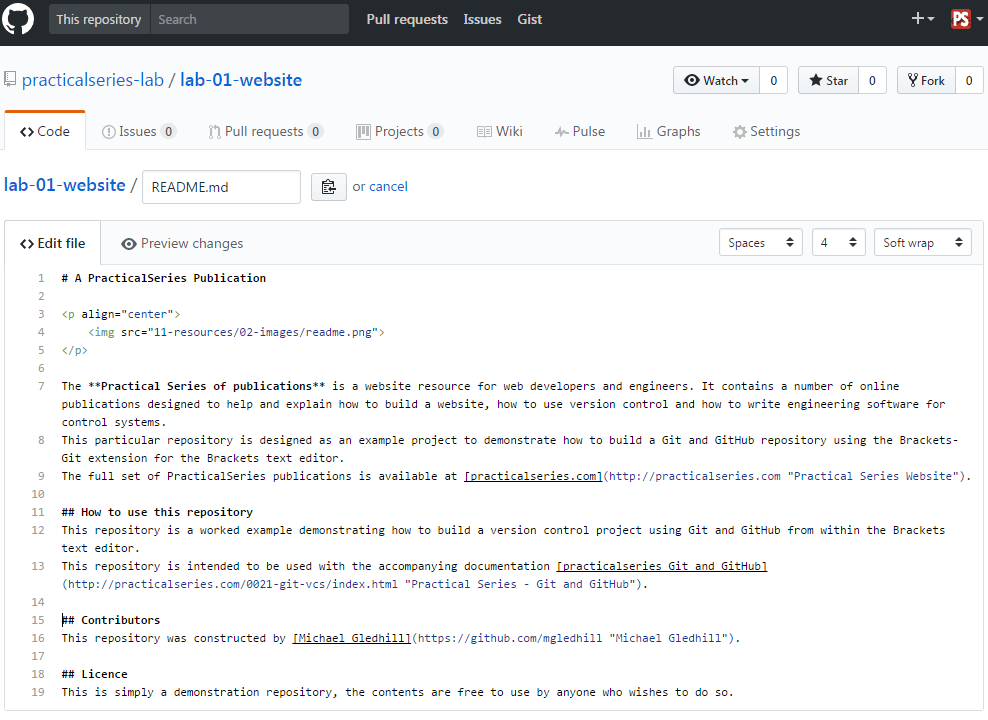Image resolution: width=988 pixels, height=720 pixels.
Task: Open Gist in the top navigation
Action: [x=529, y=20]
